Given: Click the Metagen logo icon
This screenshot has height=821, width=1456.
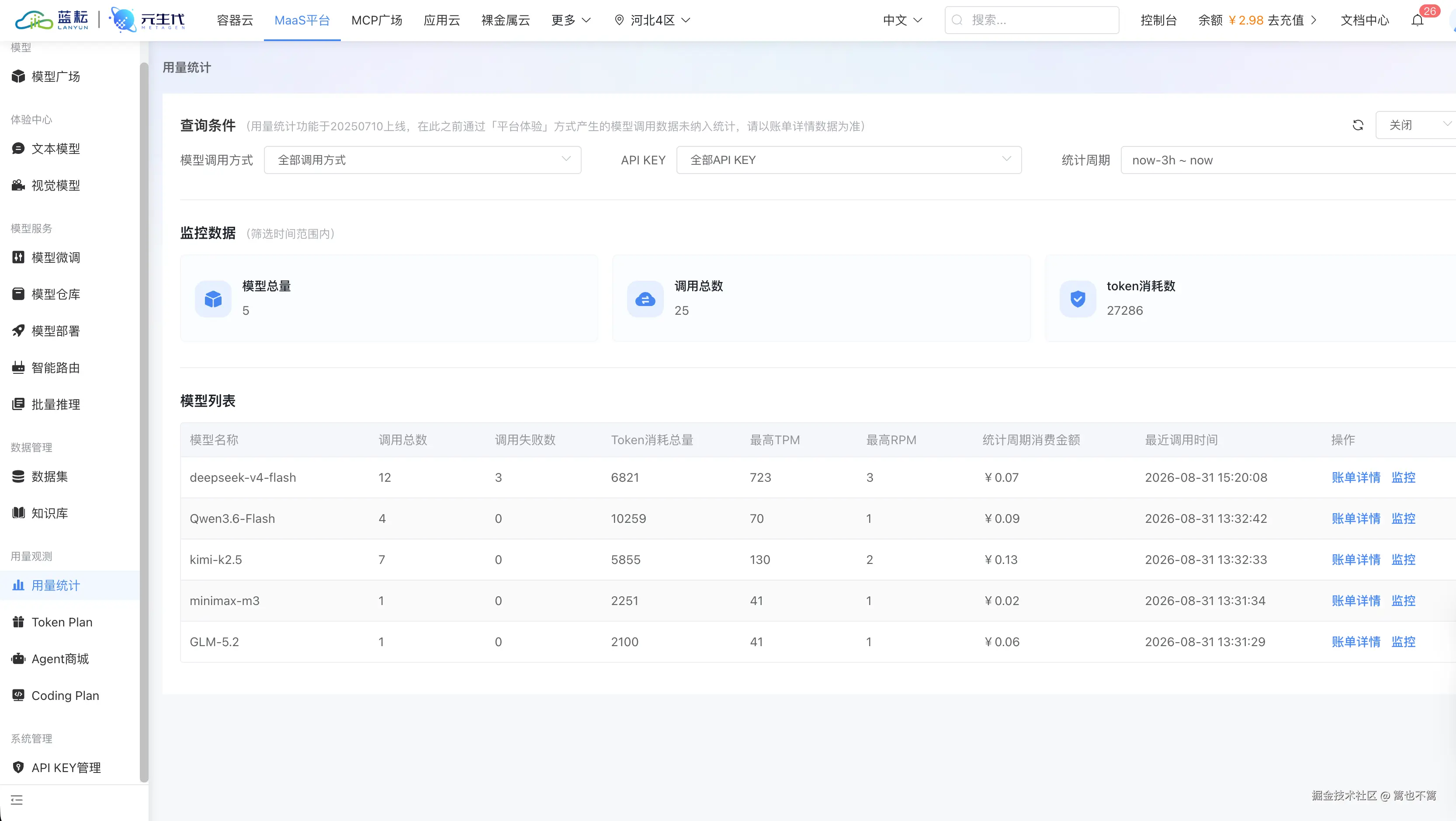Looking at the screenshot, I should (122, 20).
